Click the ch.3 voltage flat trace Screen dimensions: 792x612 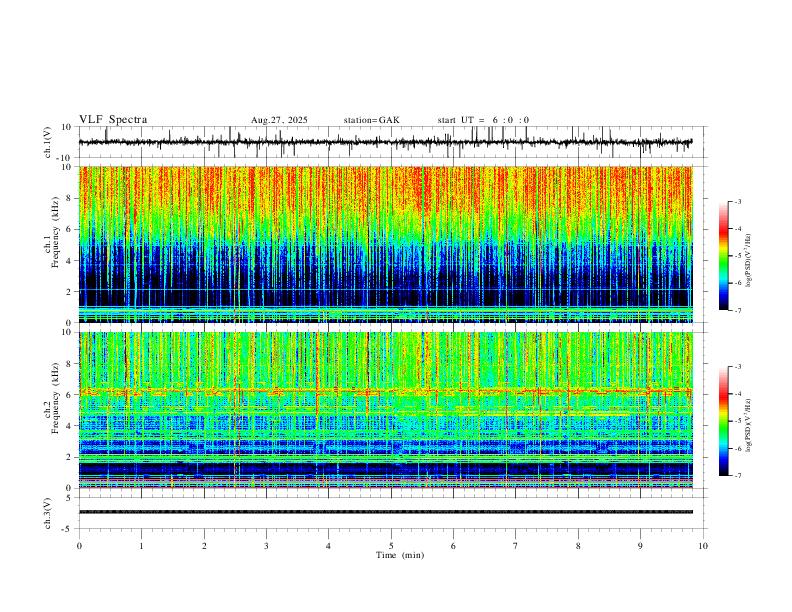click(x=386, y=512)
